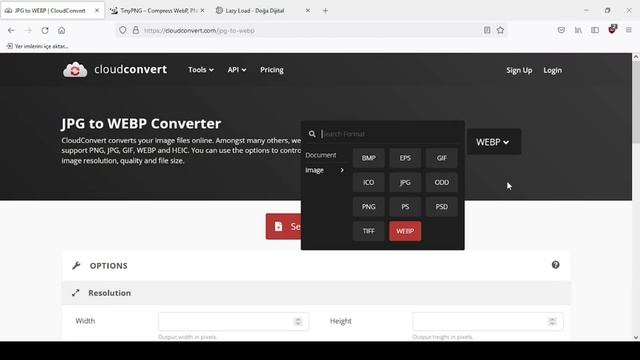Viewport: 640px width, 360px height.
Task: Switch to the TinyPNG browser tab
Action: (158, 11)
